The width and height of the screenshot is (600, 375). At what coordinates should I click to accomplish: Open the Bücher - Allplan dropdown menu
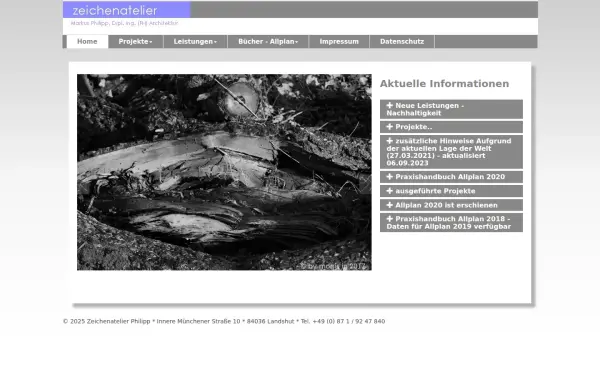268,41
